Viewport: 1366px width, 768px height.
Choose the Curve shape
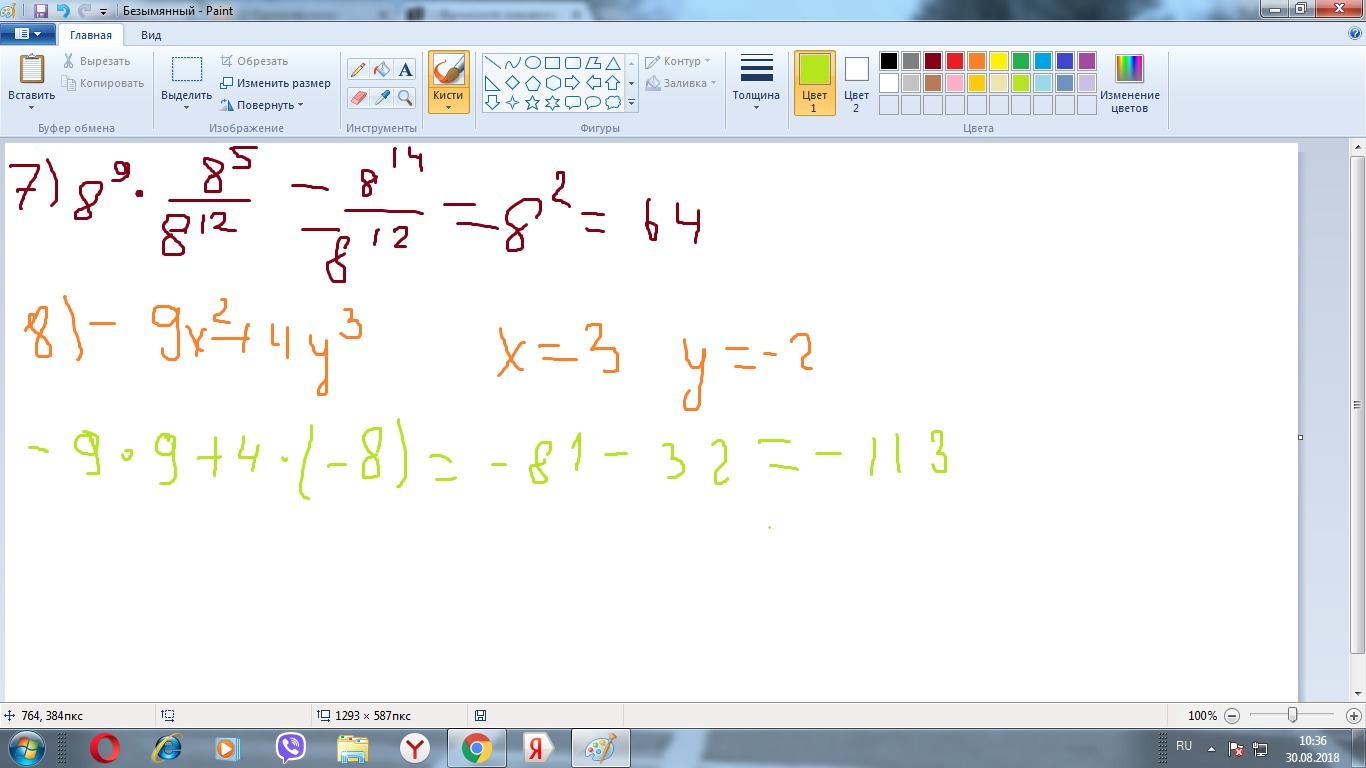tap(513, 62)
